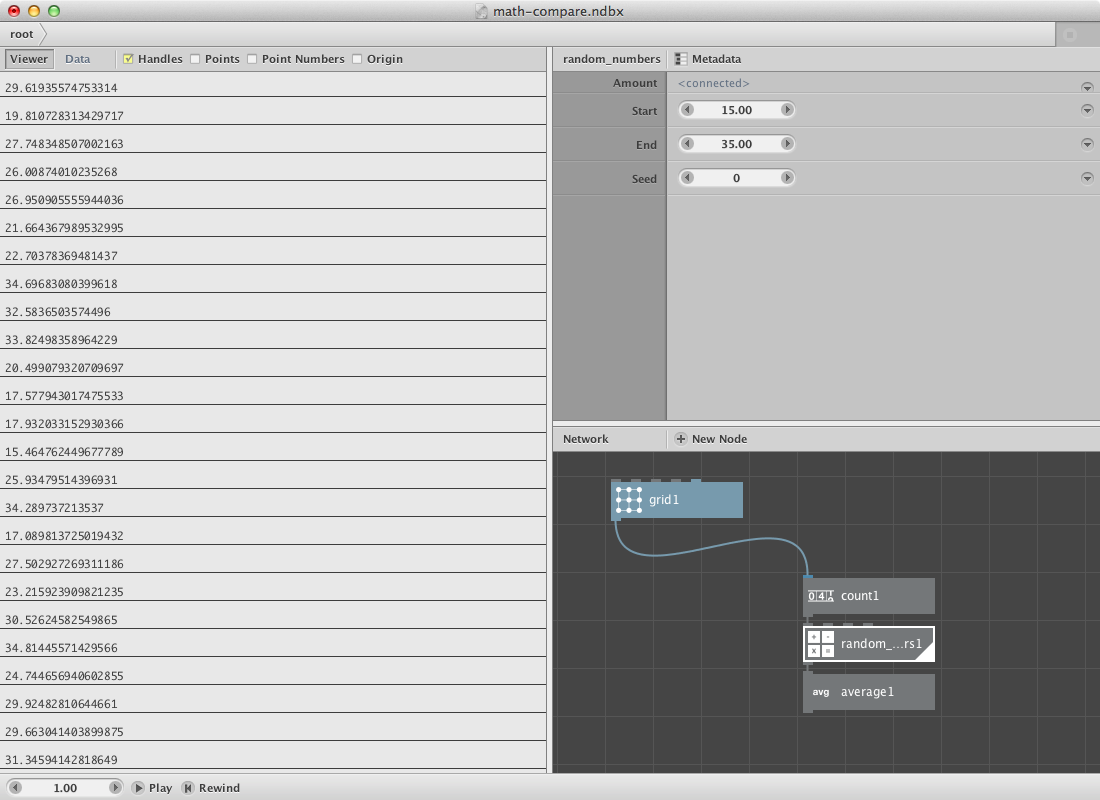Click the average1 avg icon

click(x=820, y=692)
